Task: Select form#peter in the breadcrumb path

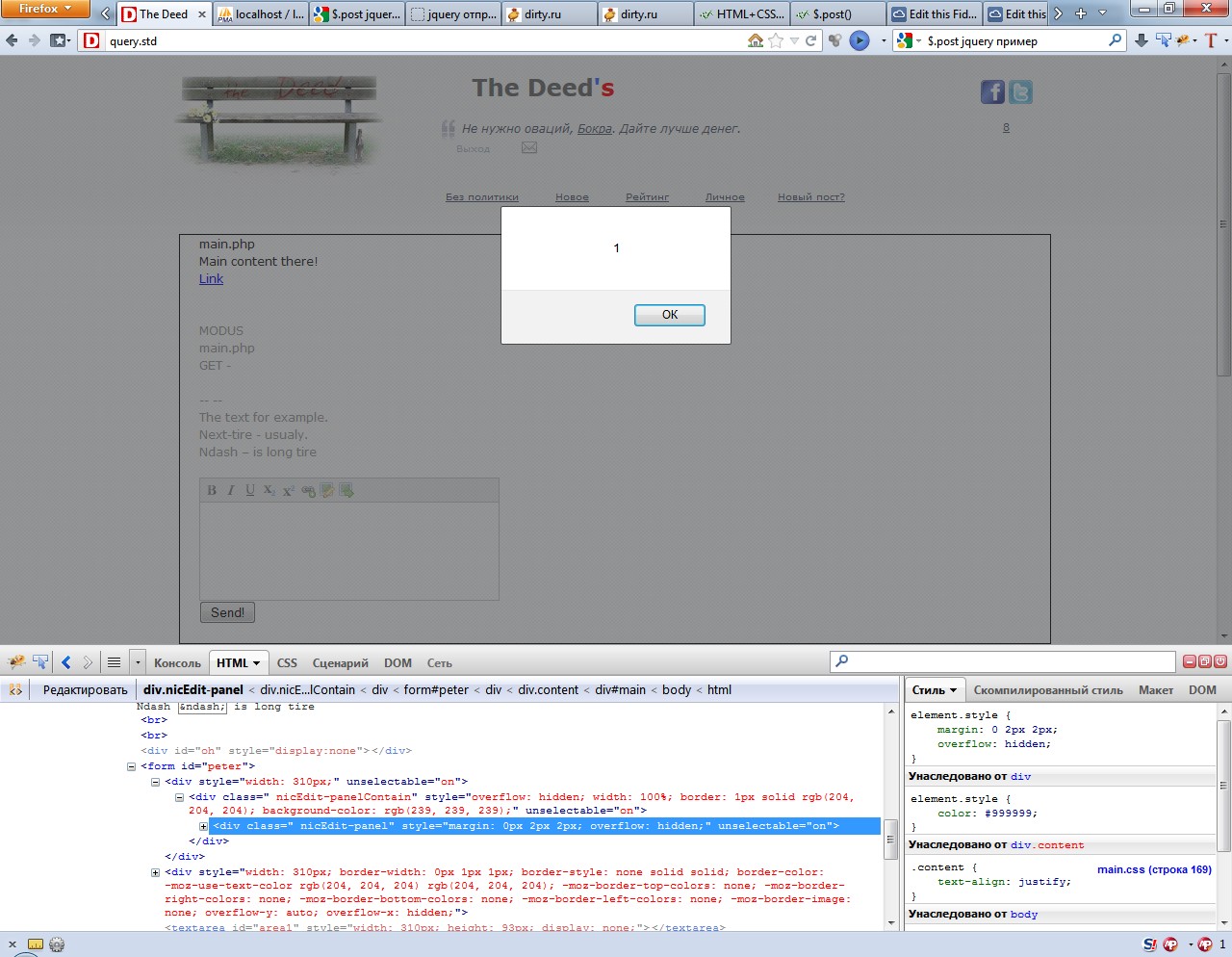Action: point(436,689)
